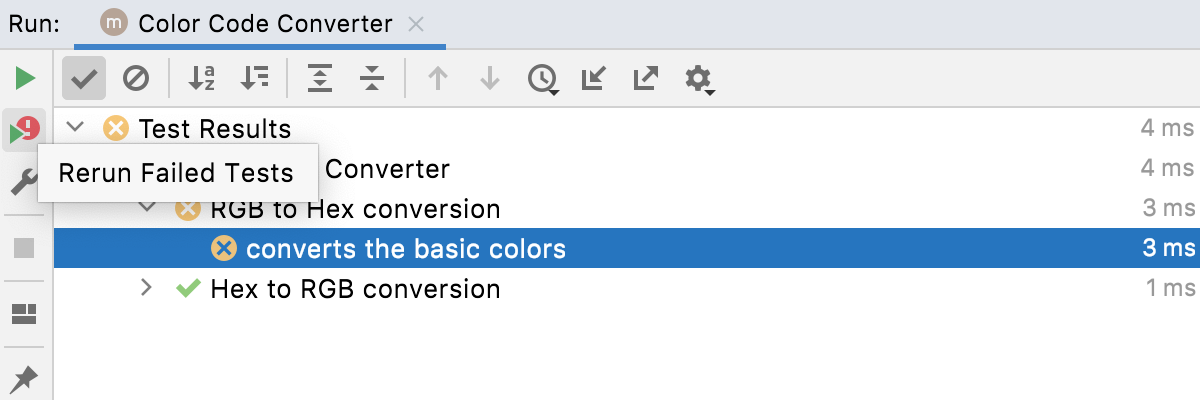Export test results icon
Viewport: 1200px width, 400px height.
[646, 78]
